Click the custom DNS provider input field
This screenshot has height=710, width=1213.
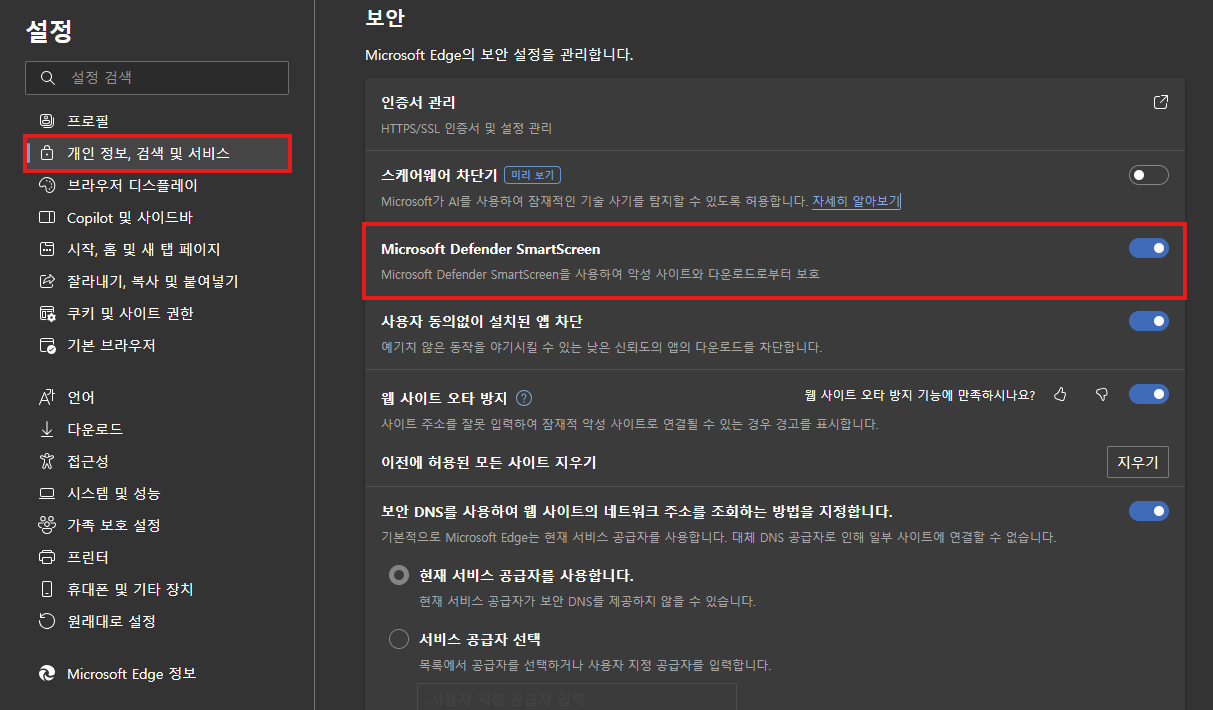[577, 696]
